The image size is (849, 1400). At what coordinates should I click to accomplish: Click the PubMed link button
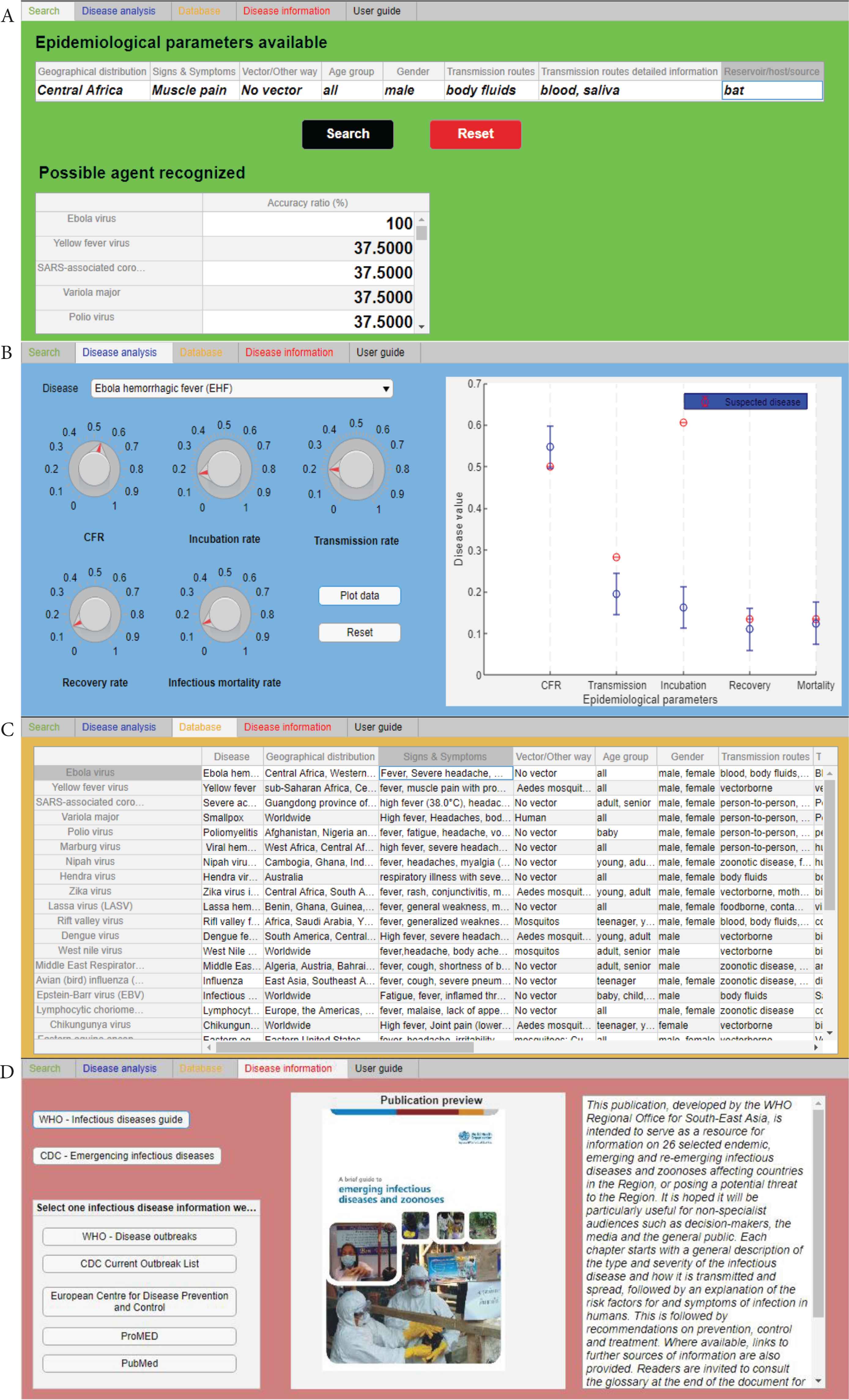pos(139,1363)
